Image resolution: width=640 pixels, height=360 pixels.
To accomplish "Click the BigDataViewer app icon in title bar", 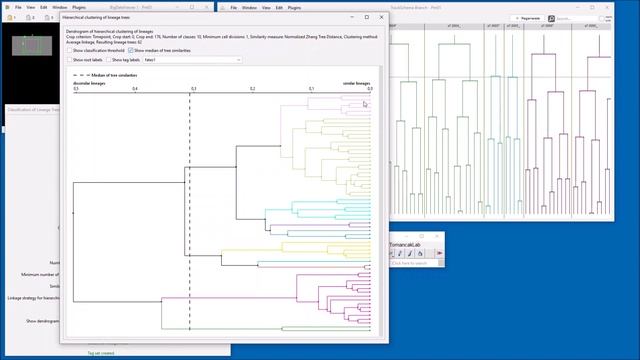I will (7, 7).
